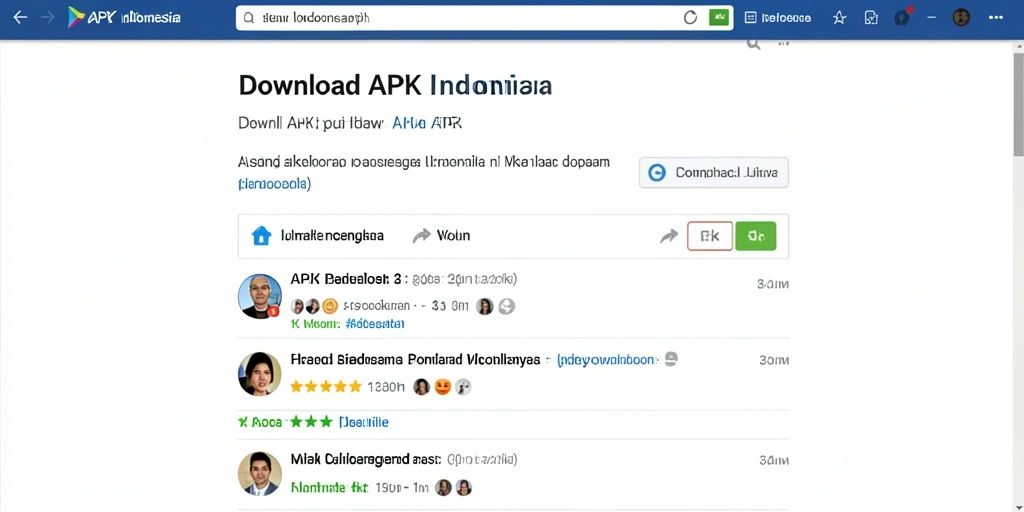Click the page check icon in toolbar

coord(871,18)
